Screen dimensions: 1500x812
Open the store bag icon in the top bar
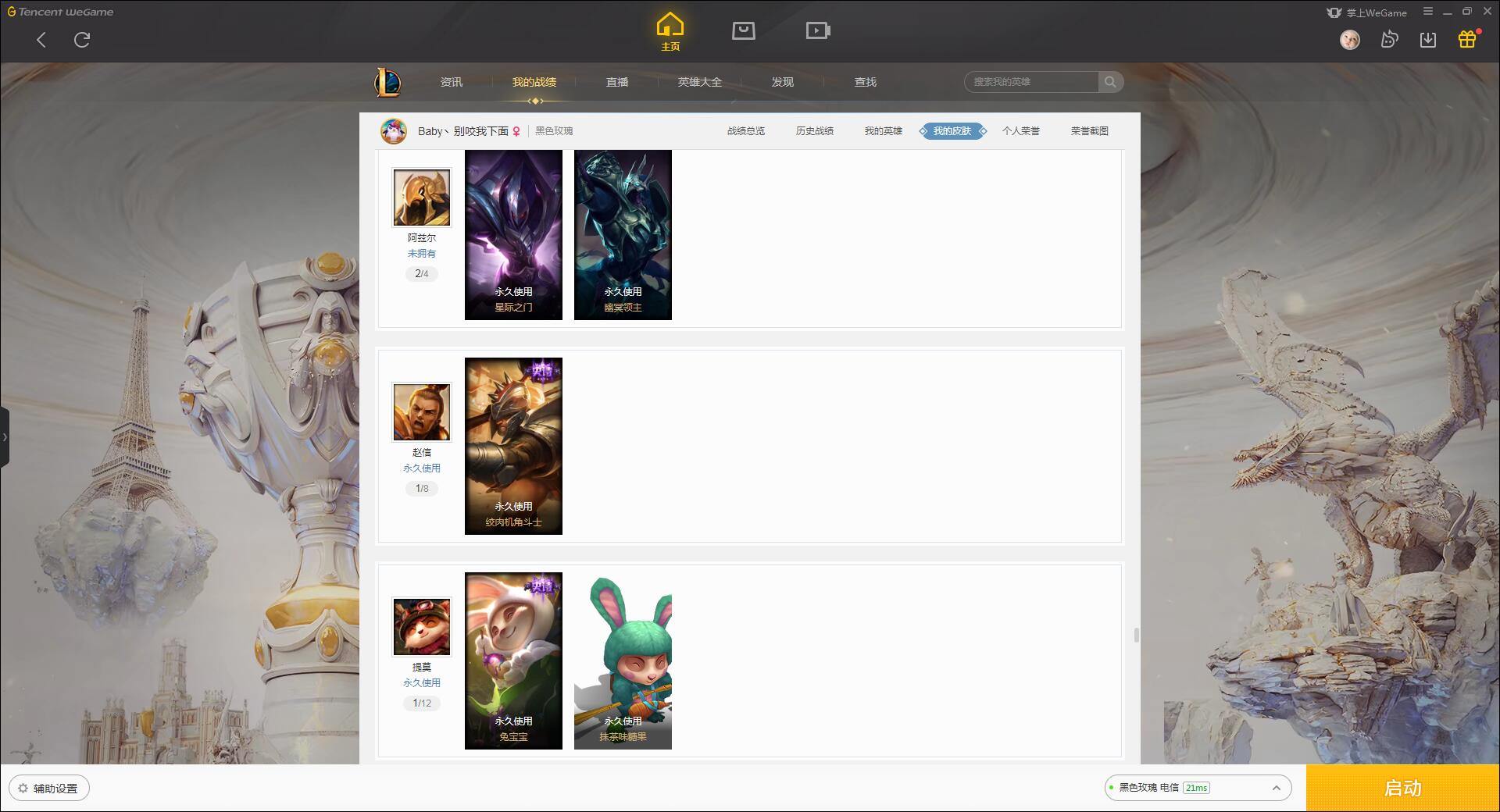(744, 30)
